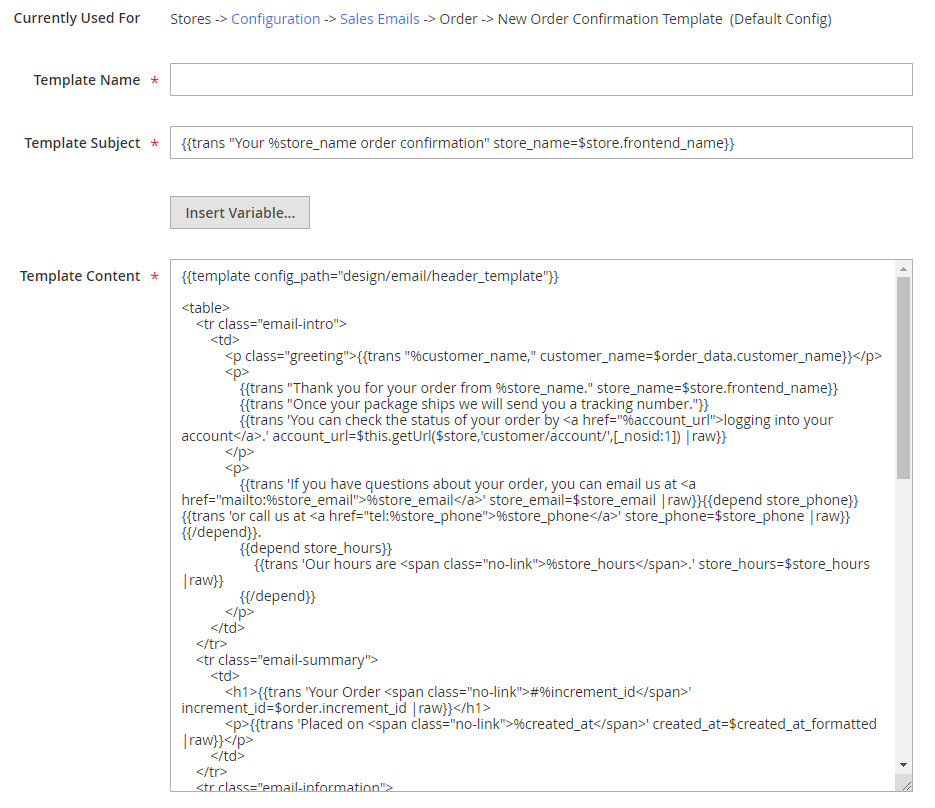The width and height of the screenshot is (935, 808).
Task: Place cursor on {{depend store_hours}} line
Action: 316,548
